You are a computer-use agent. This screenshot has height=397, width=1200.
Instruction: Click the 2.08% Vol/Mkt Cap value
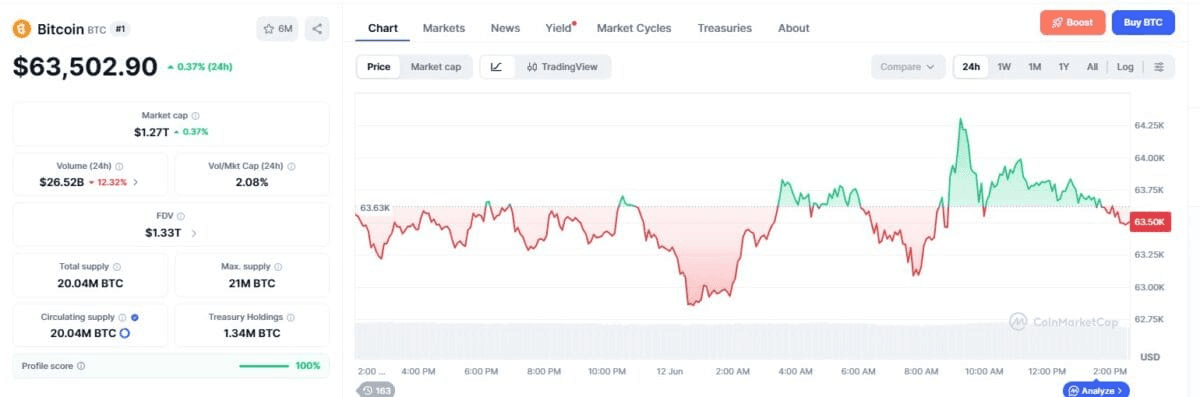tap(251, 182)
